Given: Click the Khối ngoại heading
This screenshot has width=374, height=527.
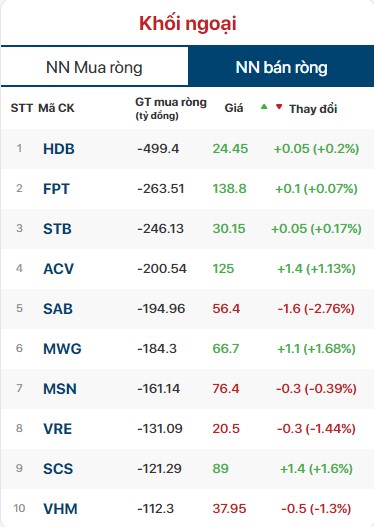Looking at the screenshot, I should point(188,24).
